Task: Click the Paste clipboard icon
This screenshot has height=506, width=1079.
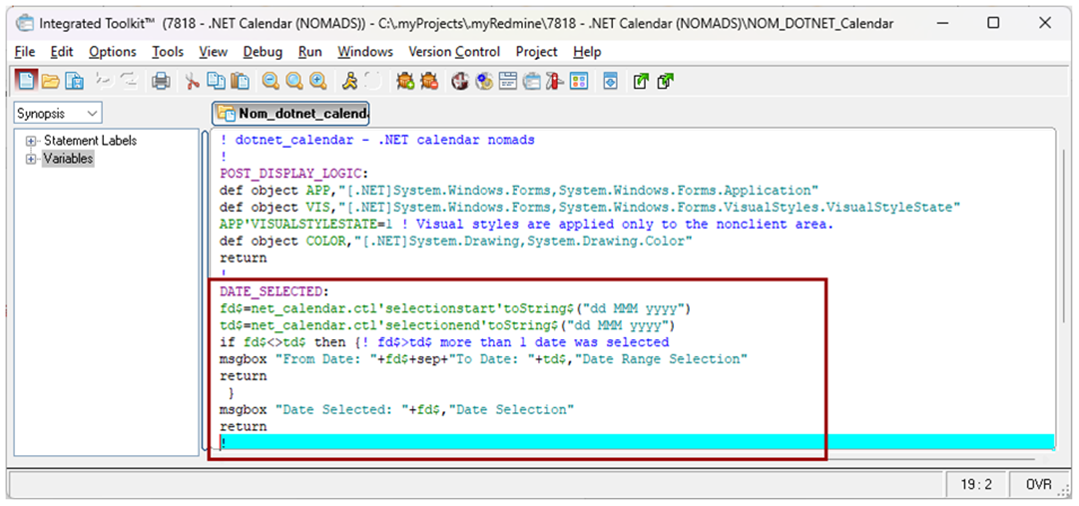Action: 239,81
